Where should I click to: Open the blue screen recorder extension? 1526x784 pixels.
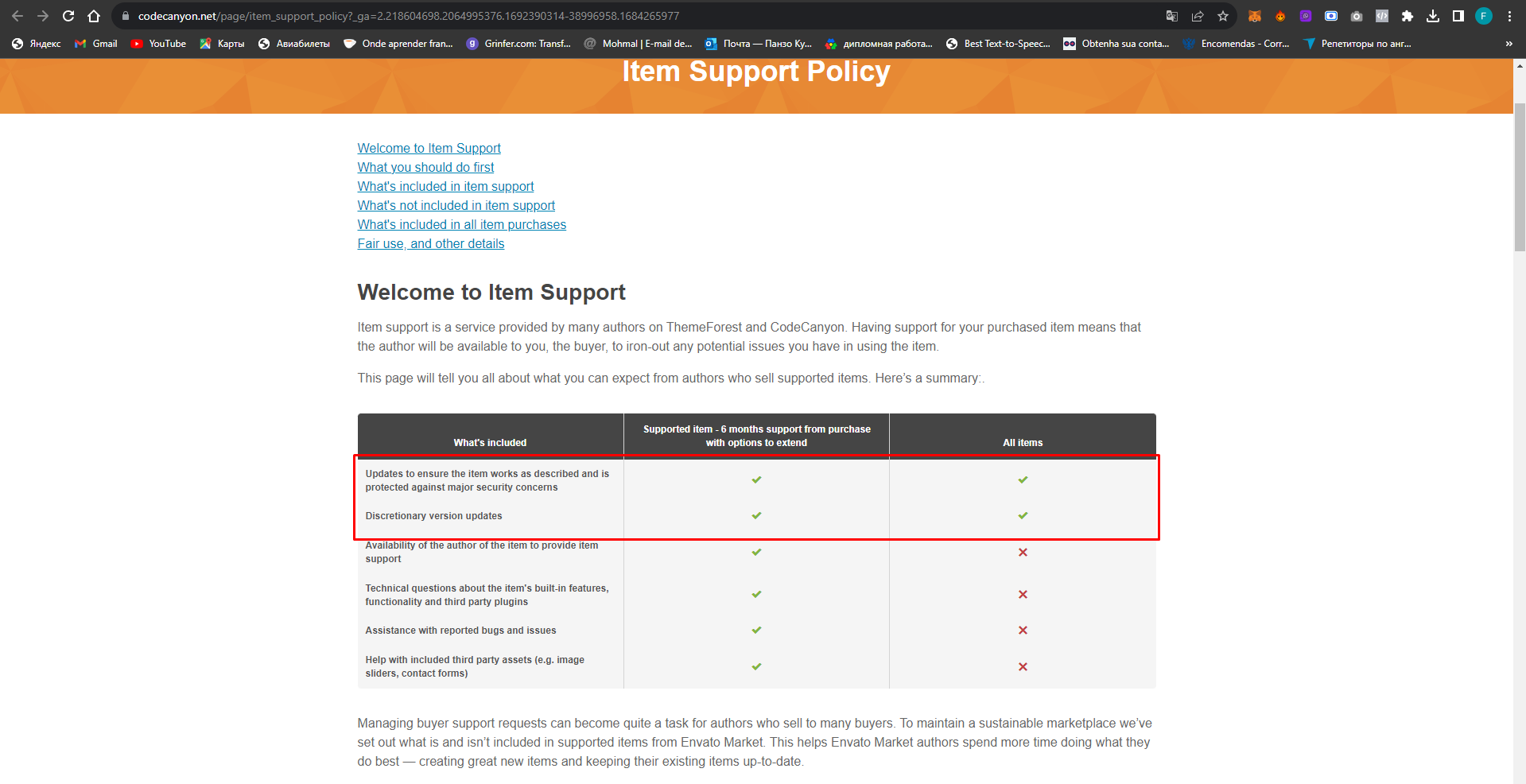pyautogui.click(x=1331, y=16)
